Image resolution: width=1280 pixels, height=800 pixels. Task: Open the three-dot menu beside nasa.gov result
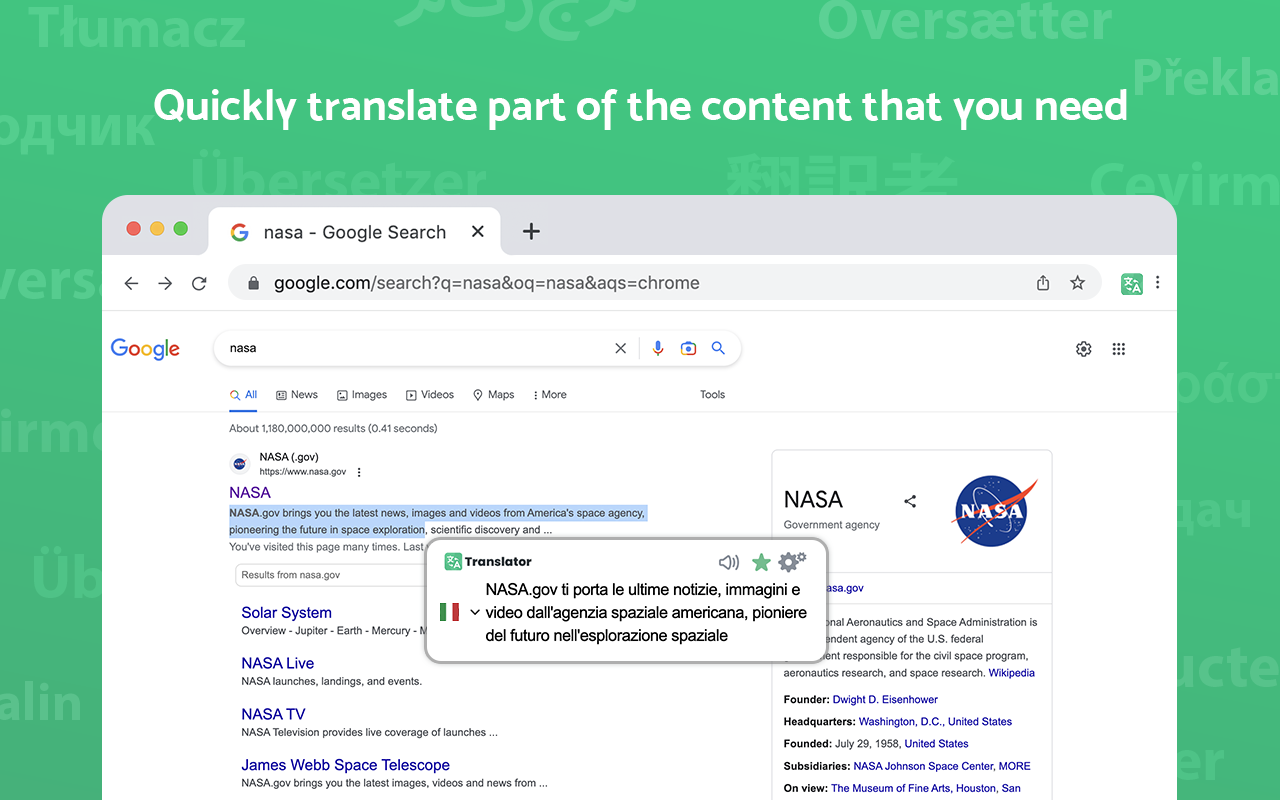point(359,472)
